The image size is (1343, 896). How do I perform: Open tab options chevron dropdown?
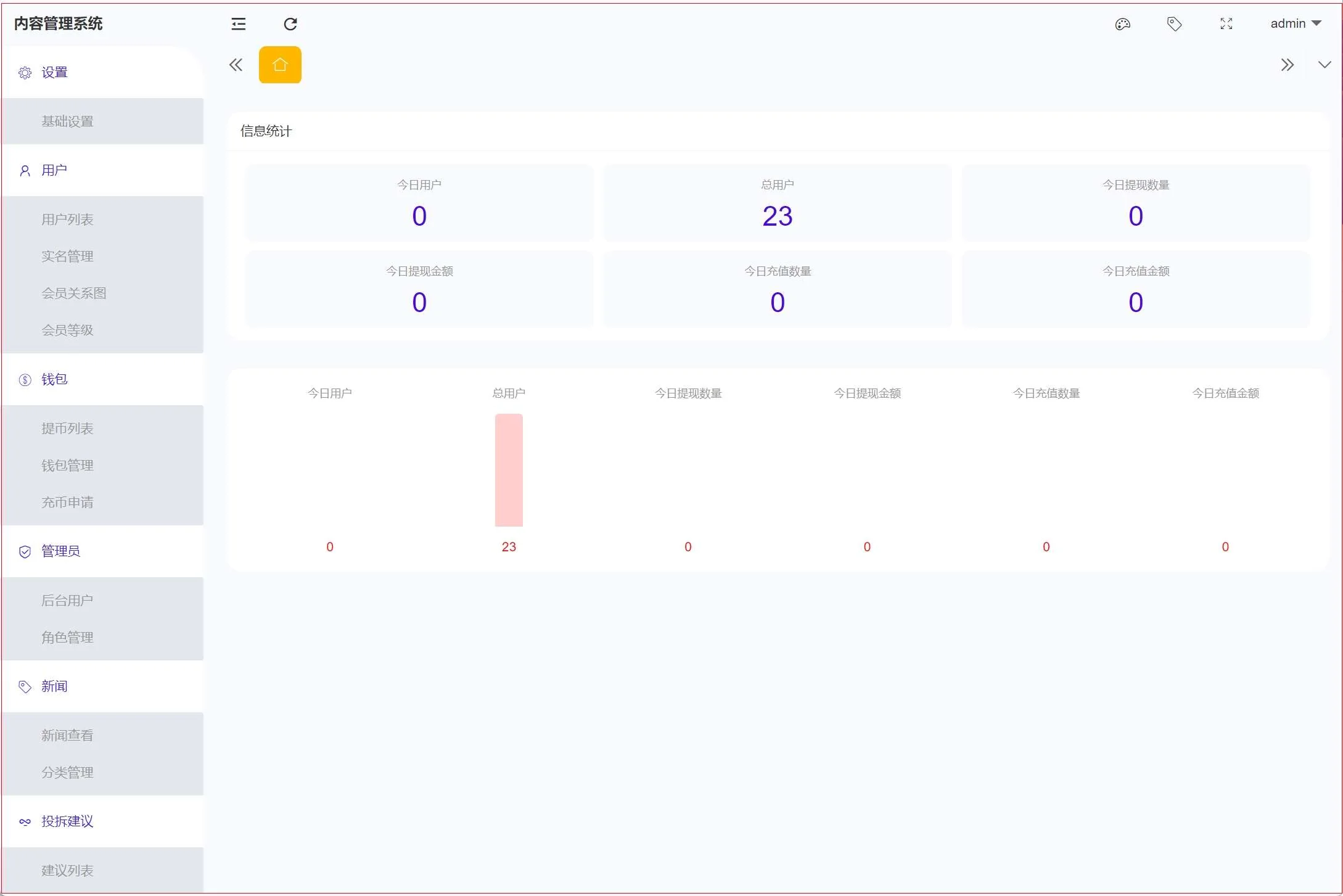1324,65
